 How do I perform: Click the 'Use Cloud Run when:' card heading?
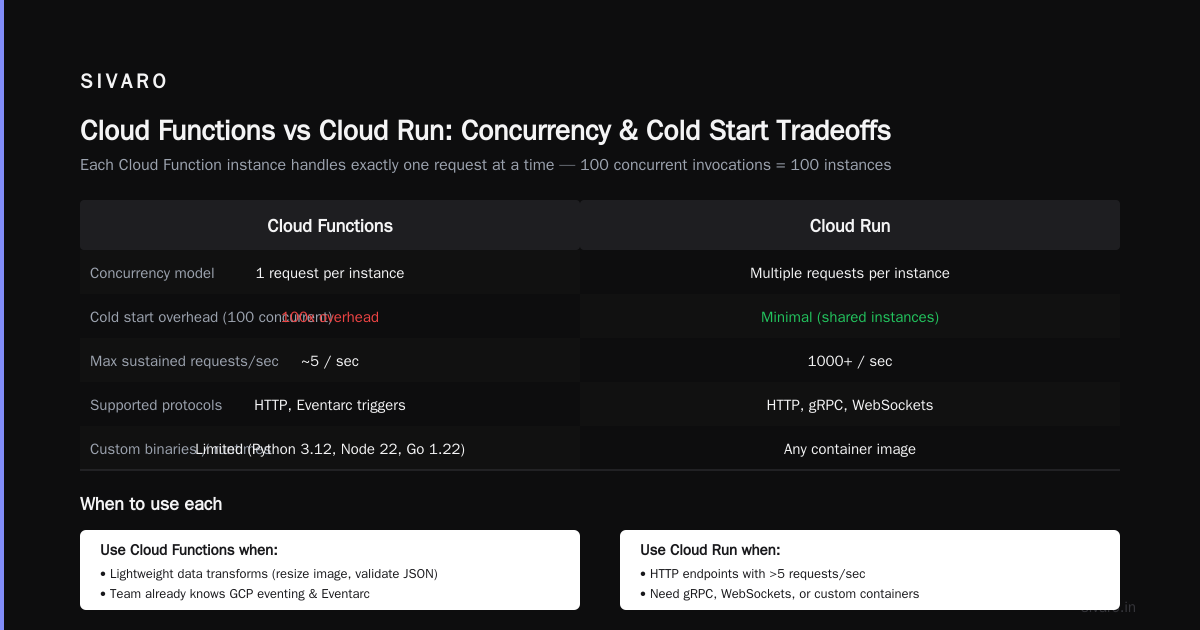click(710, 550)
